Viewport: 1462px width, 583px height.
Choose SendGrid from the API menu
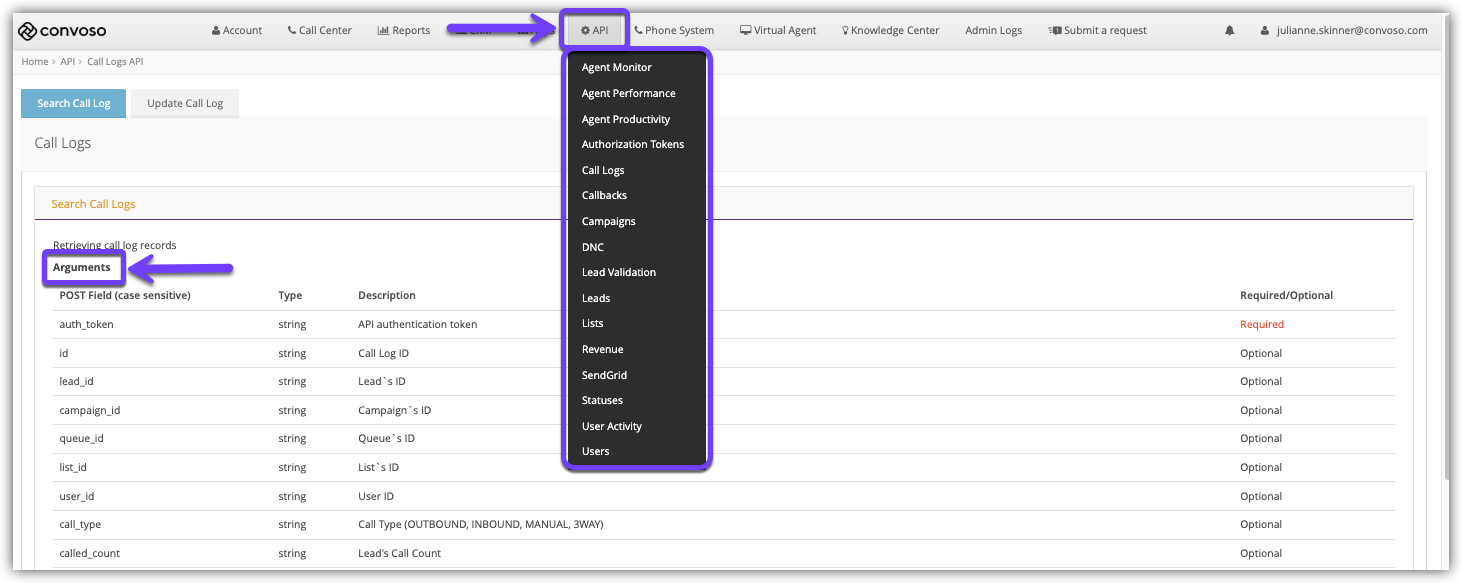pyautogui.click(x=604, y=375)
